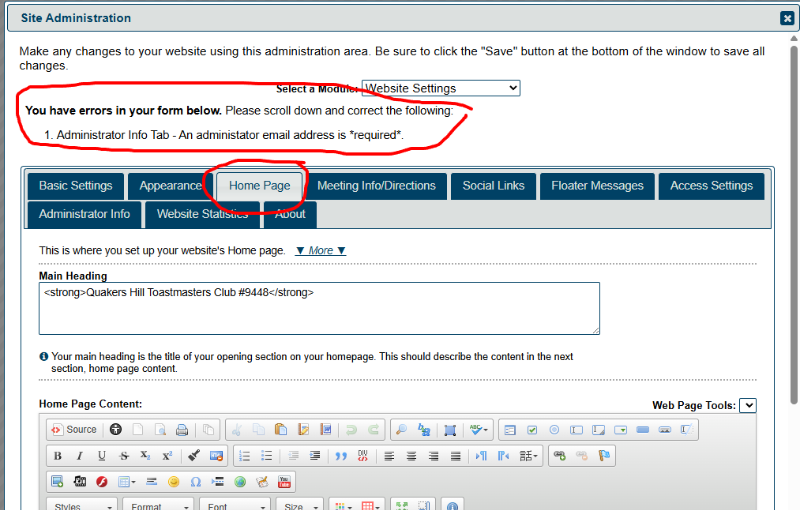Screen dimensions: 800x510
Task: Open the Select a Module dropdown
Action: [440, 89]
